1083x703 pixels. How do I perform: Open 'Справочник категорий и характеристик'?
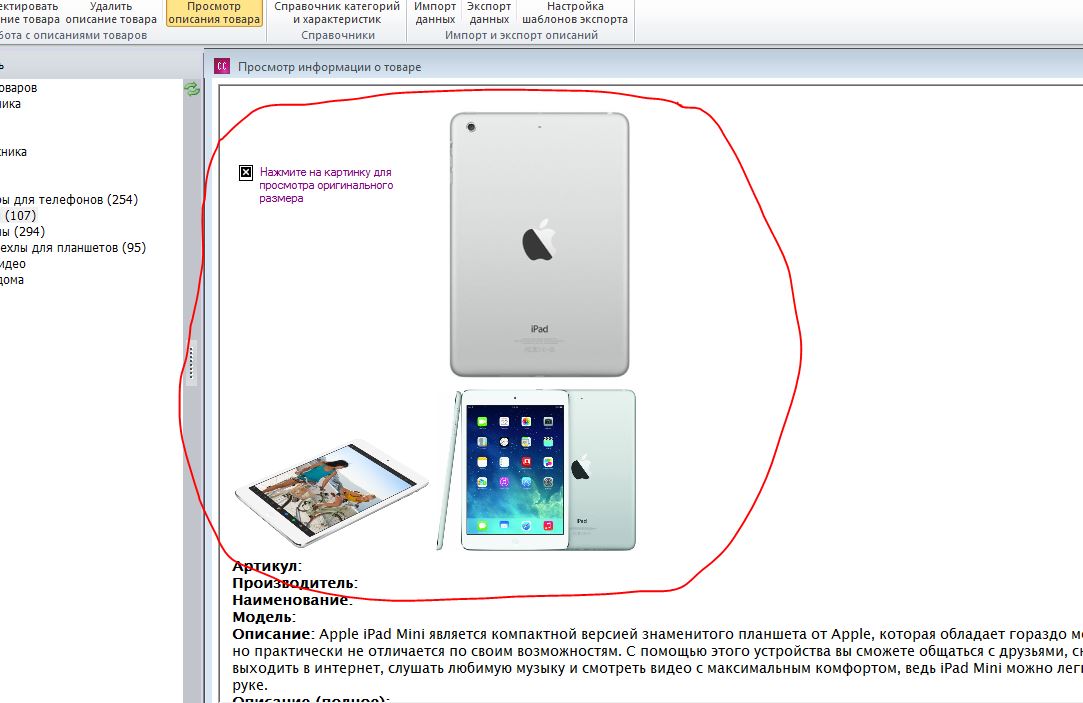pos(337,13)
